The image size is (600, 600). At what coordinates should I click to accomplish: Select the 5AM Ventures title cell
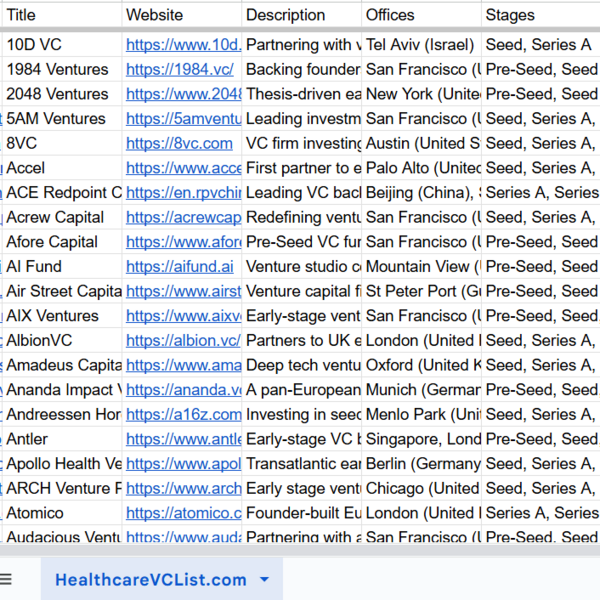click(62, 119)
